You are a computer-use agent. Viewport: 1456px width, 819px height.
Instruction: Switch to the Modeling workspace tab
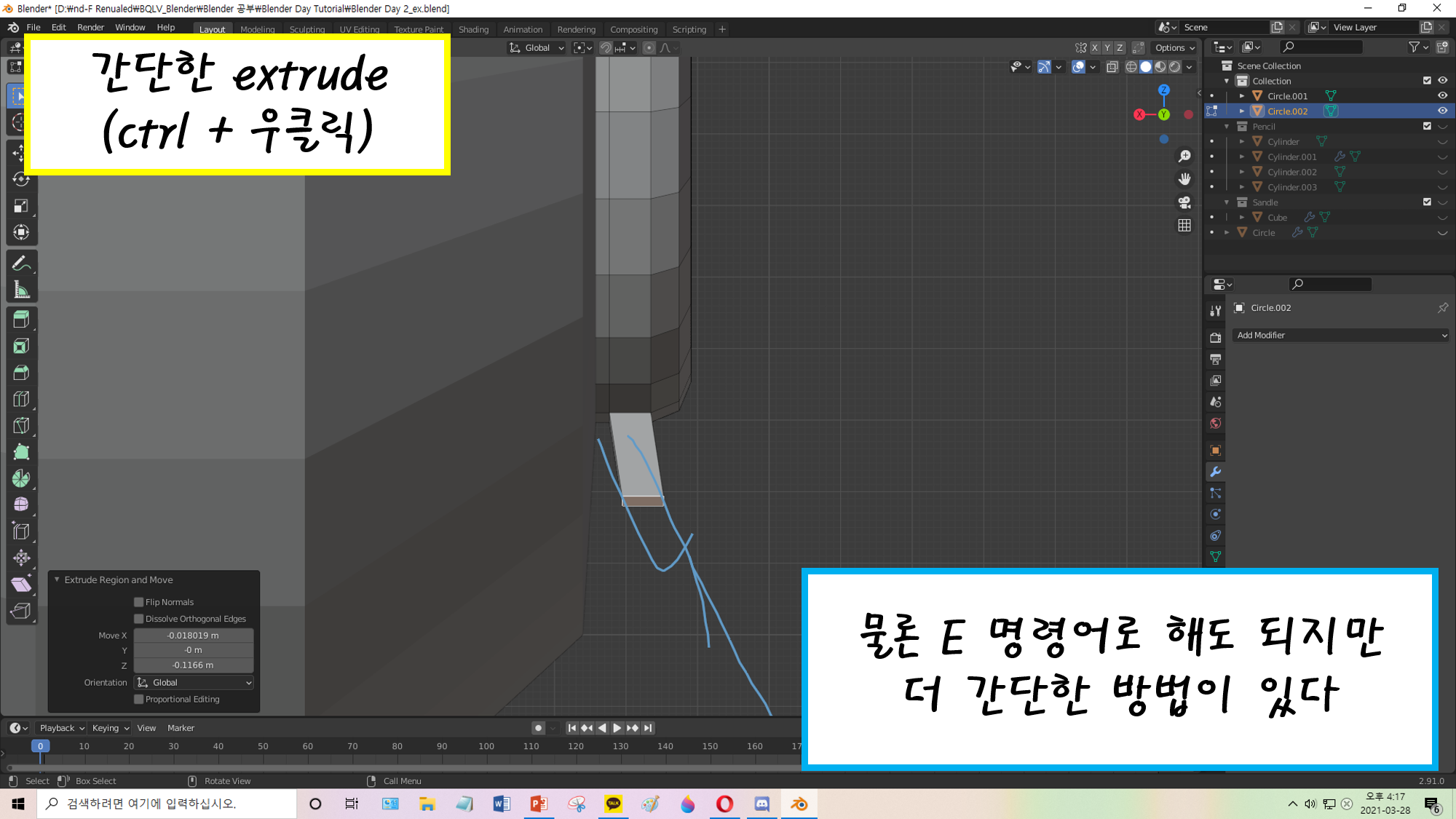[x=257, y=29]
